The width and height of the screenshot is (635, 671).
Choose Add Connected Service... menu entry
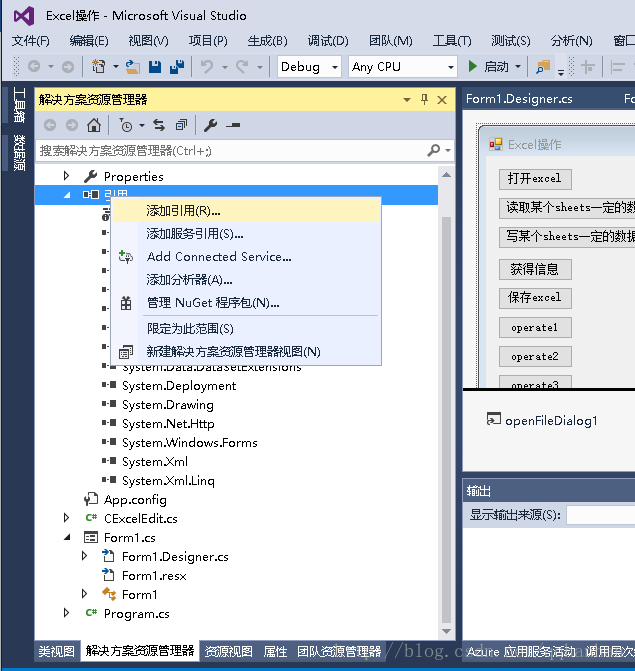click(x=246, y=257)
